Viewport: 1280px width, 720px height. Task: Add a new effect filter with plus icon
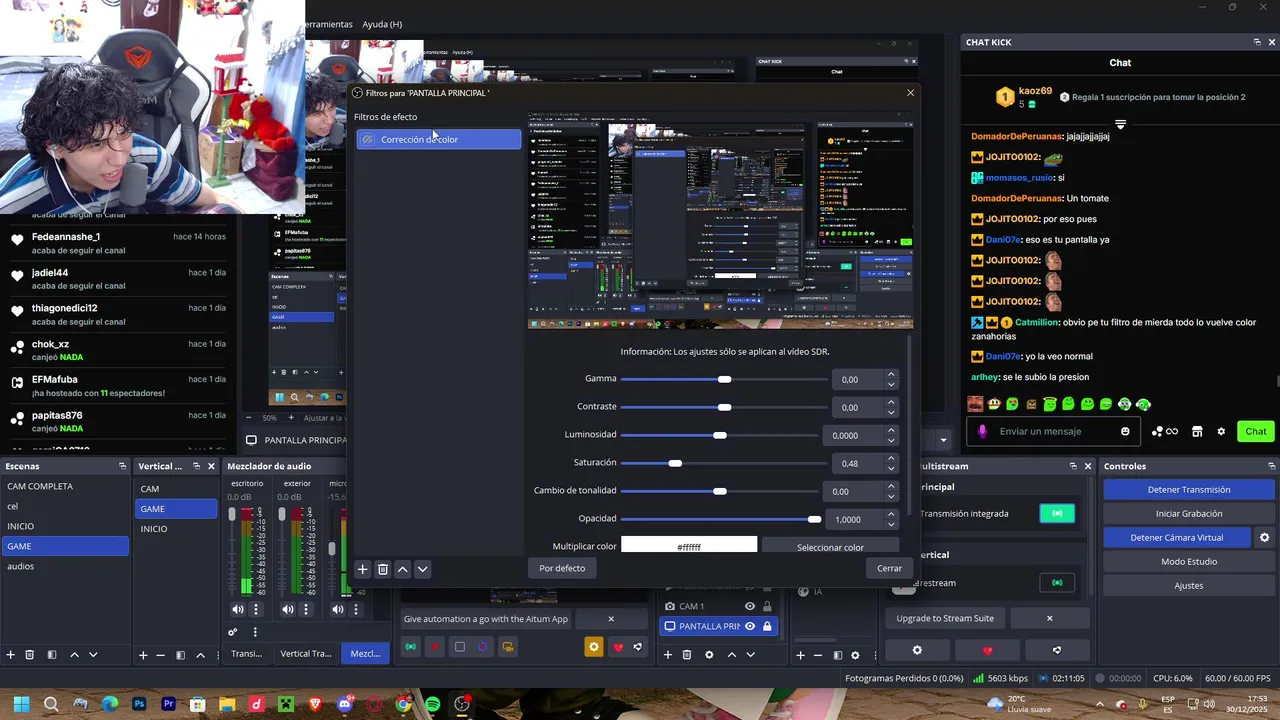(362, 569)
